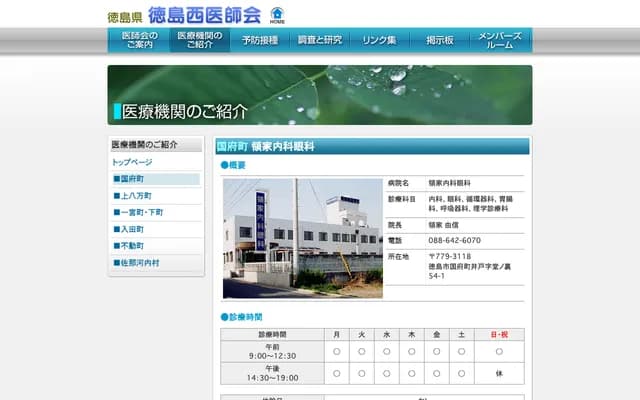Select 国府町 in the sidebar

[x=132, y=179]
